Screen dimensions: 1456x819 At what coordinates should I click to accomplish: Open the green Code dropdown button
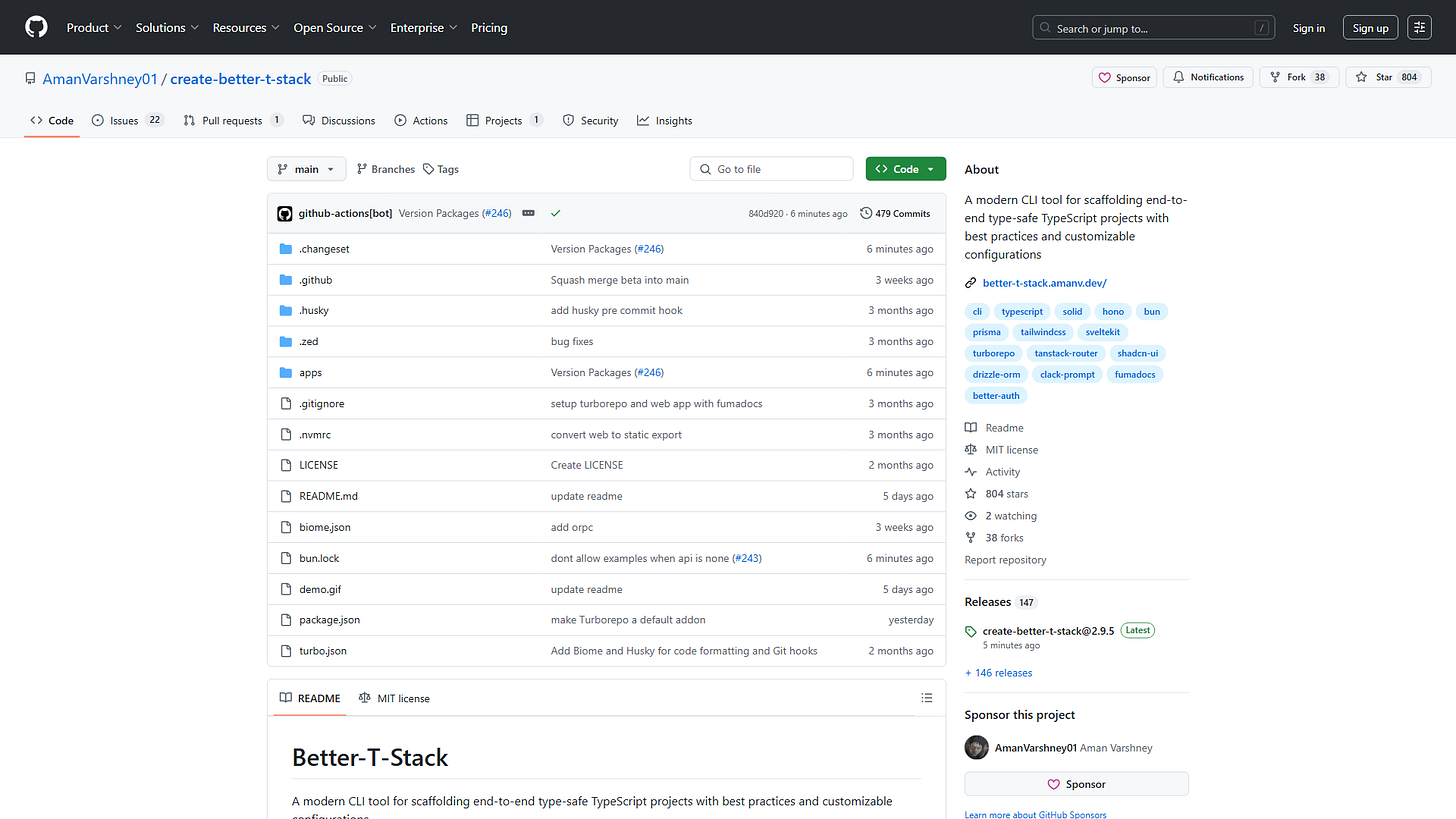[x=906, y=169]
